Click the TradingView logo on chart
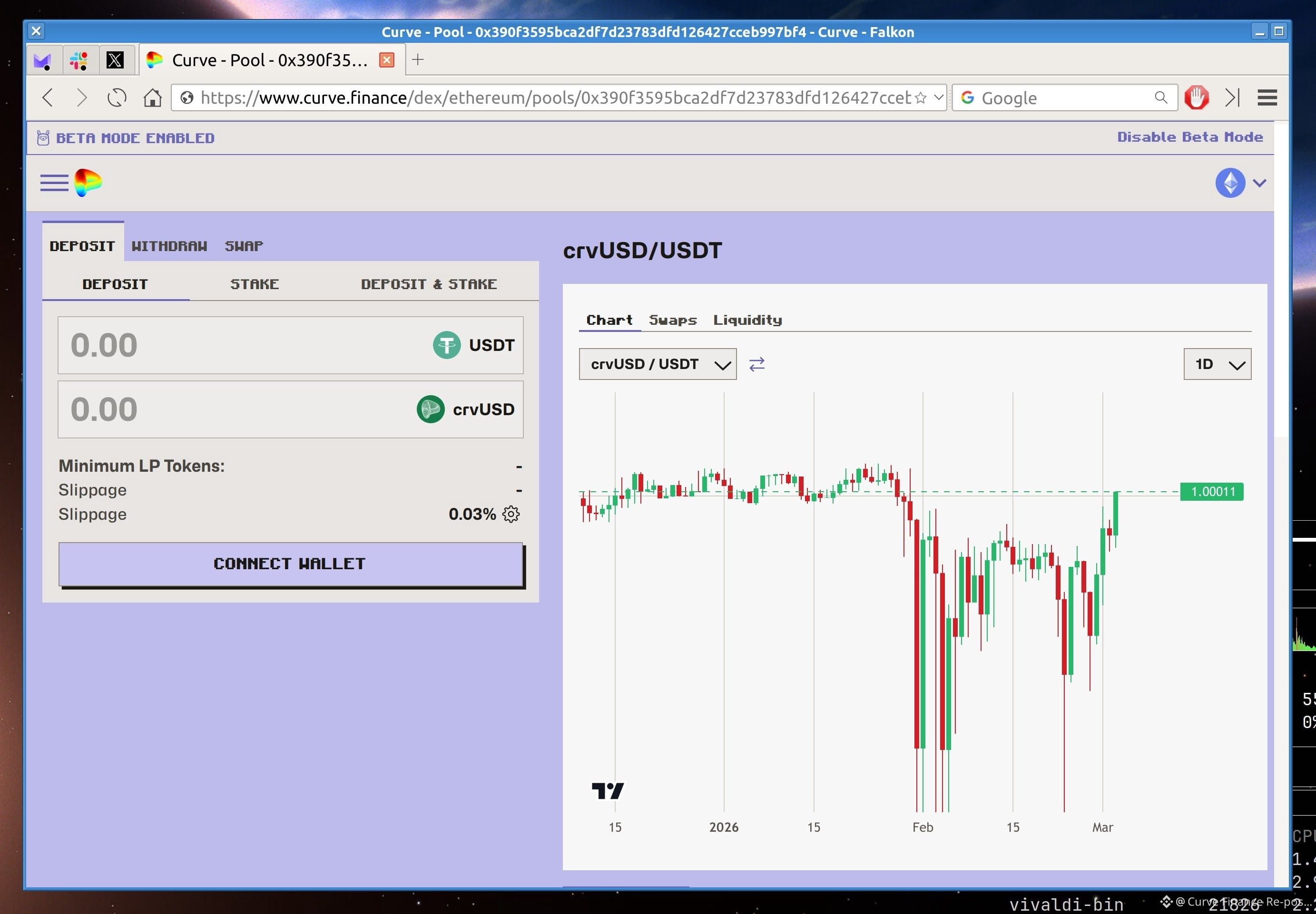This screenshot has height=914, width=1316. coord(608,791)
